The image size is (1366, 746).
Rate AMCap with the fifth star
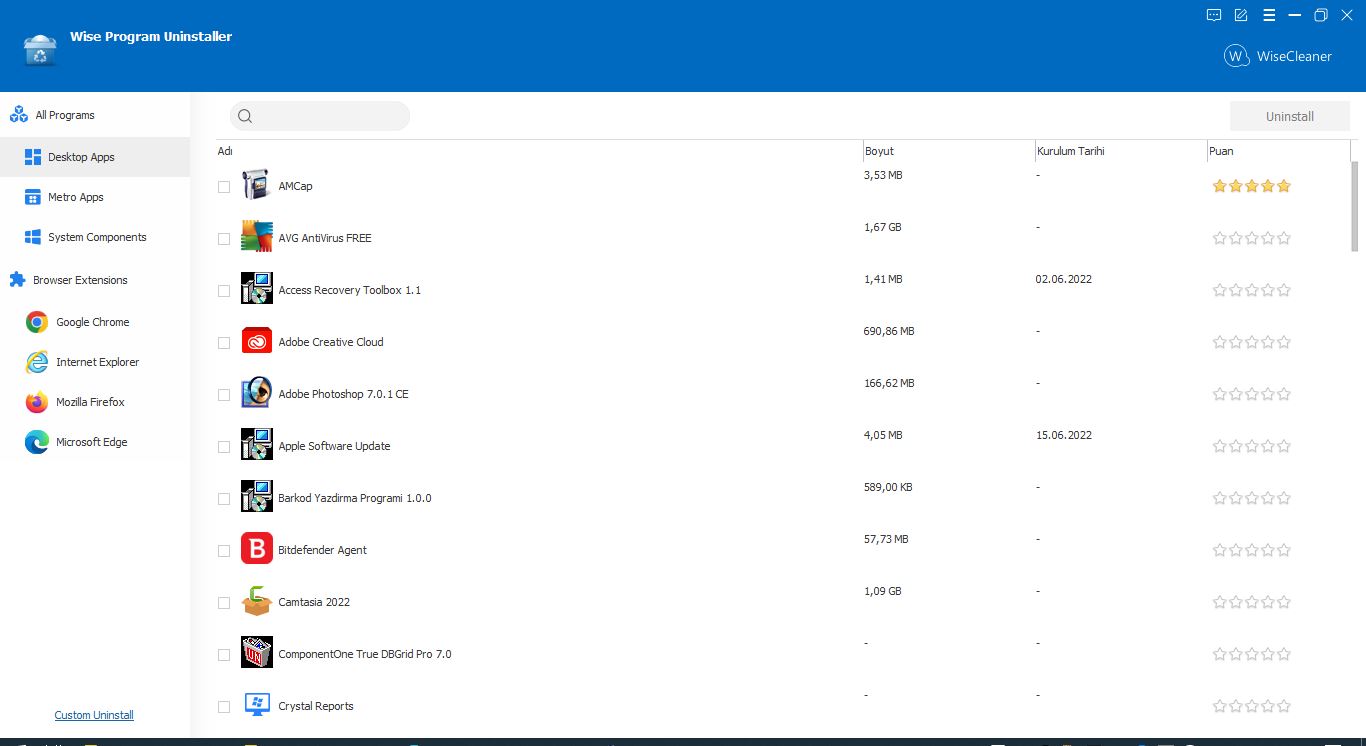click(x=1284, y=186)
